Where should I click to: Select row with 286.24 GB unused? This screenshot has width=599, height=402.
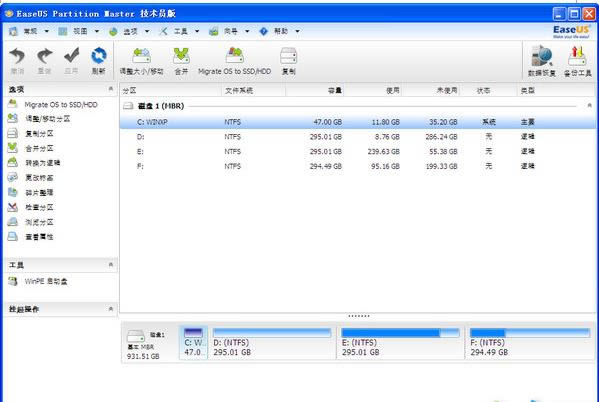coord(358,137)
